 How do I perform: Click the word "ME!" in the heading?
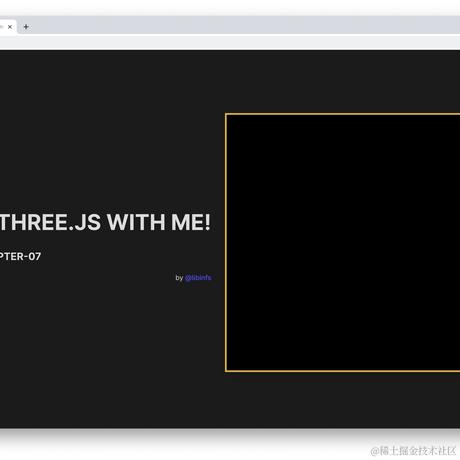[191, 222]
